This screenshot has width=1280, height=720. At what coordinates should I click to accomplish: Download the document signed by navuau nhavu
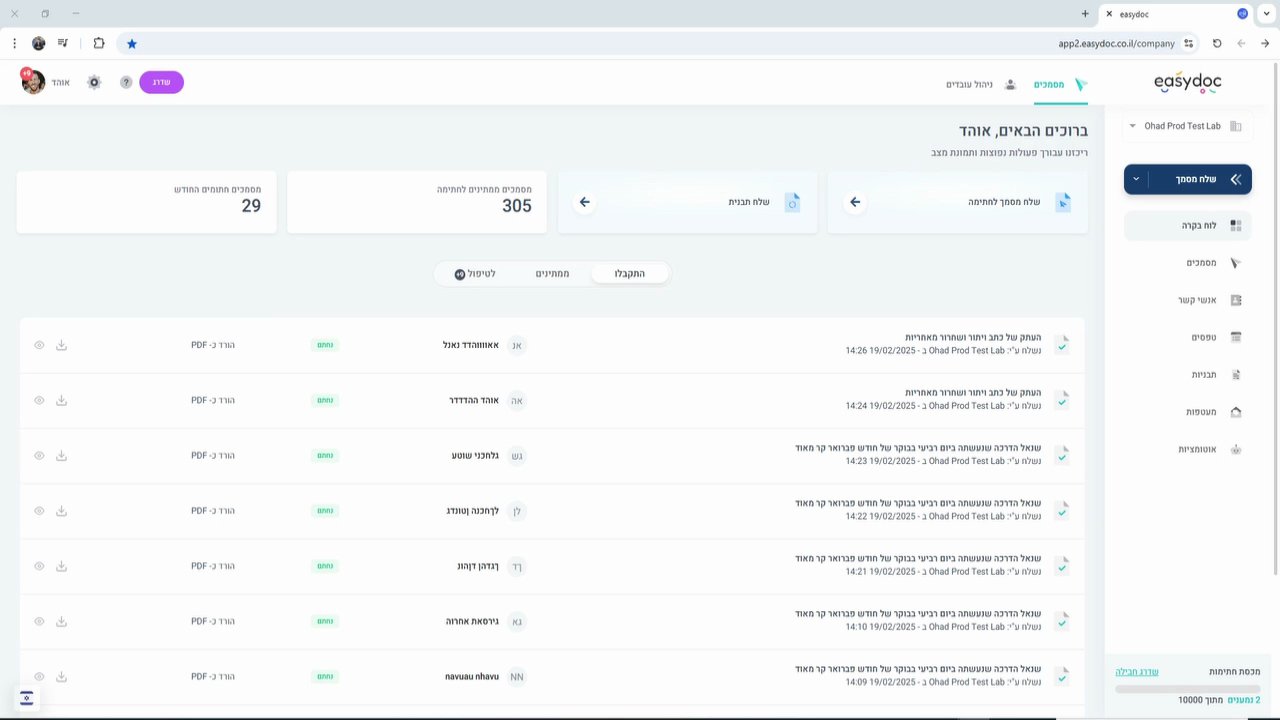point(61,677)
